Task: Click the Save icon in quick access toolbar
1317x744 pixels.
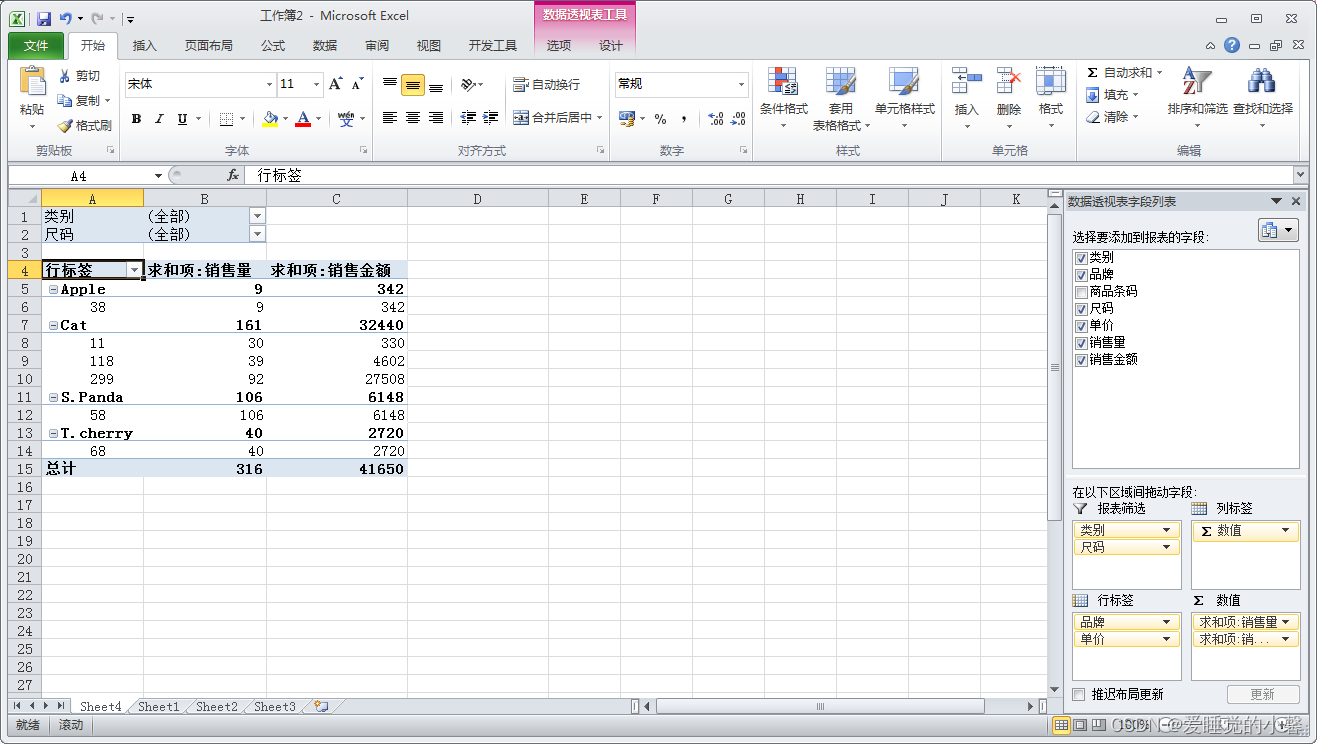Action: [43, 18]
